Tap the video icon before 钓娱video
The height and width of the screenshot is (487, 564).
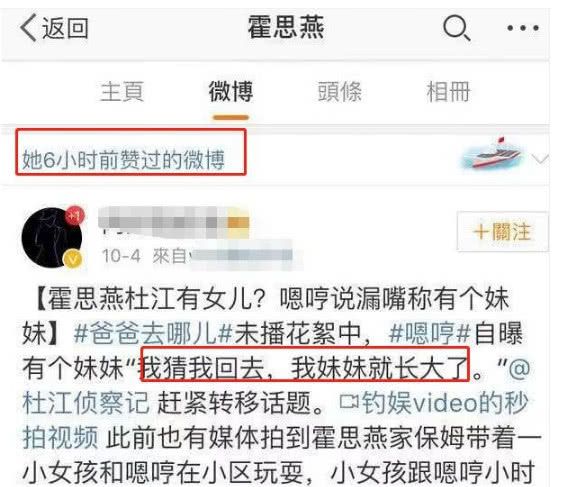pos(350,402)
